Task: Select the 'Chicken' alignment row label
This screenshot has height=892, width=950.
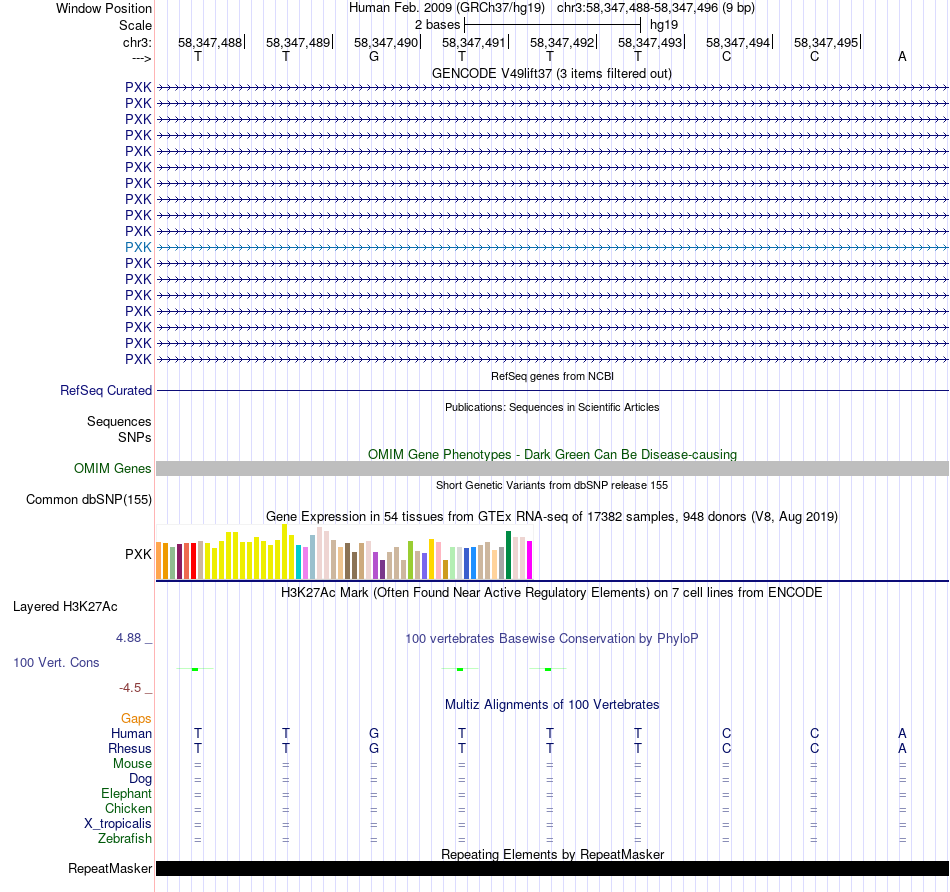Action: tap(128, 808)
